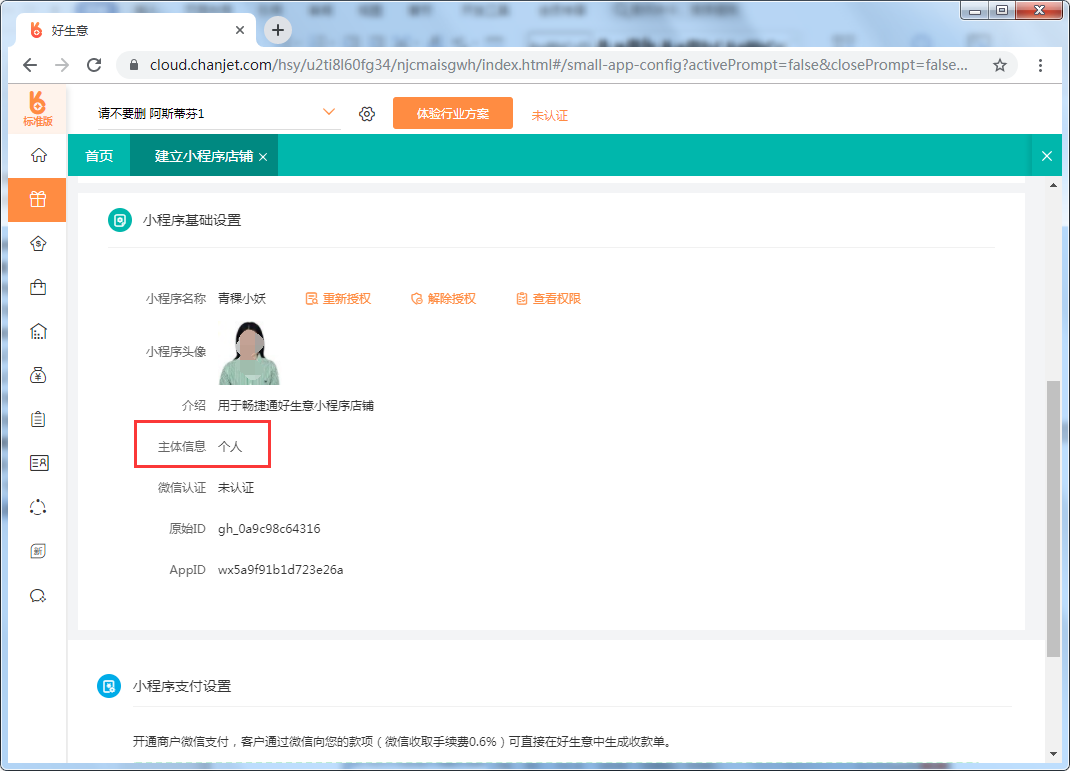Open the contact card sidebar icon
Image resolution: width=1070 pixels, height=771 pixels.
click(38, 463)
